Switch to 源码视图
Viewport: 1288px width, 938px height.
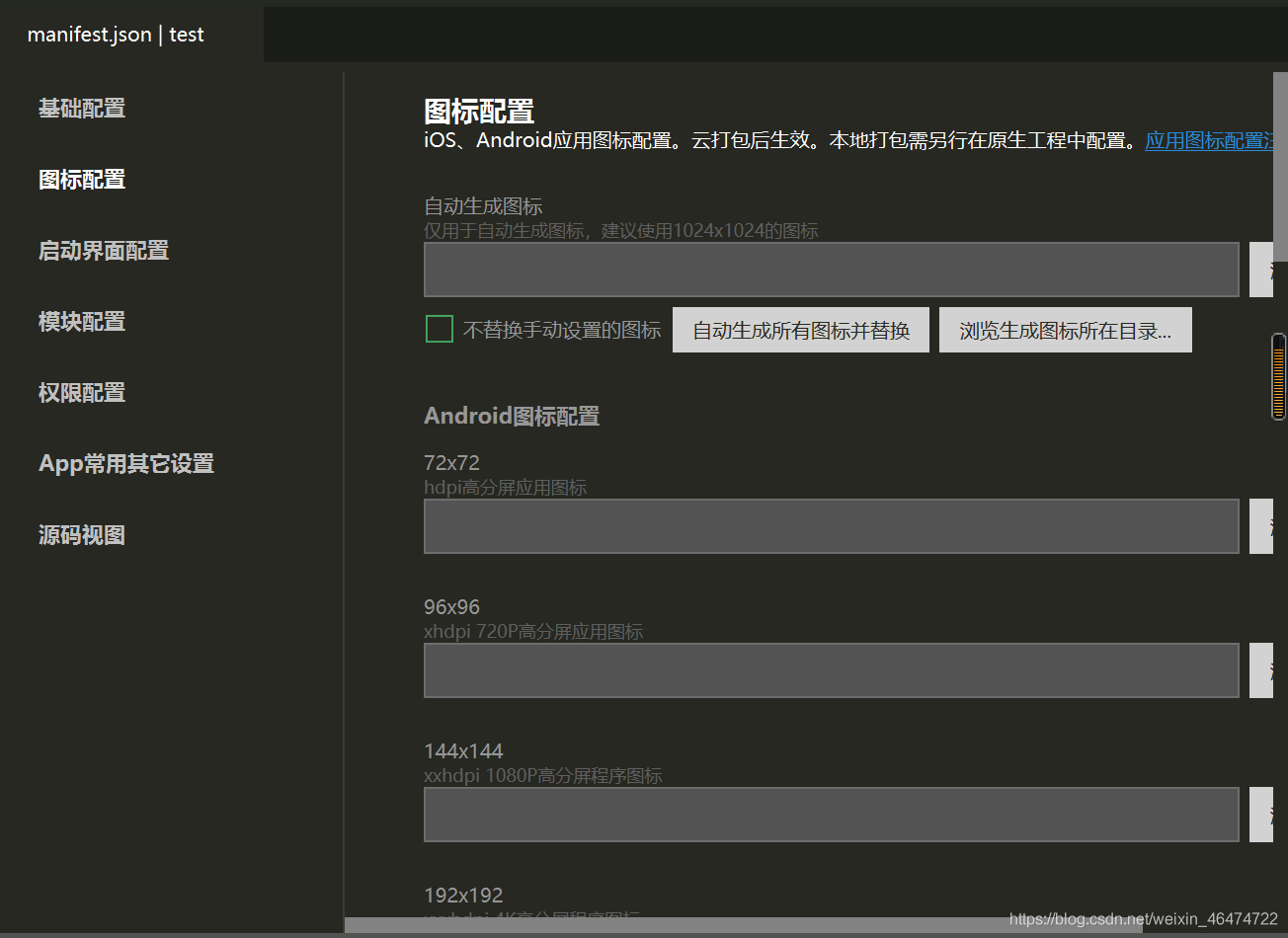[x=82, y=535]
